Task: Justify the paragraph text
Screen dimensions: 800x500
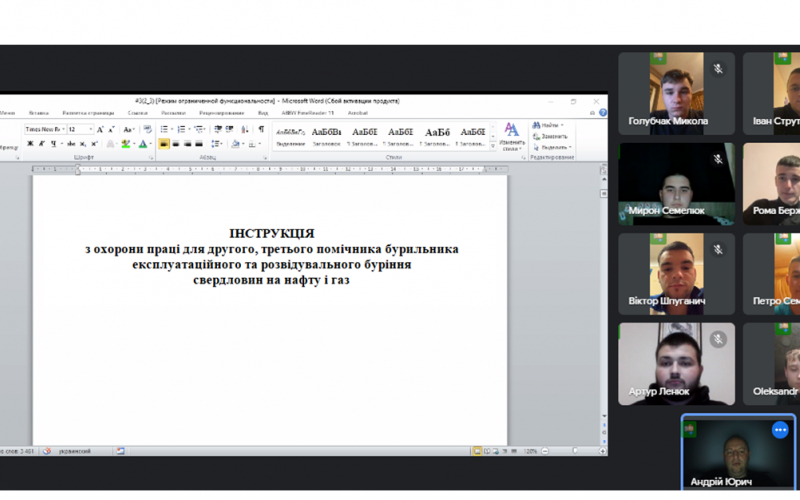Action: (x=199, y=144)
